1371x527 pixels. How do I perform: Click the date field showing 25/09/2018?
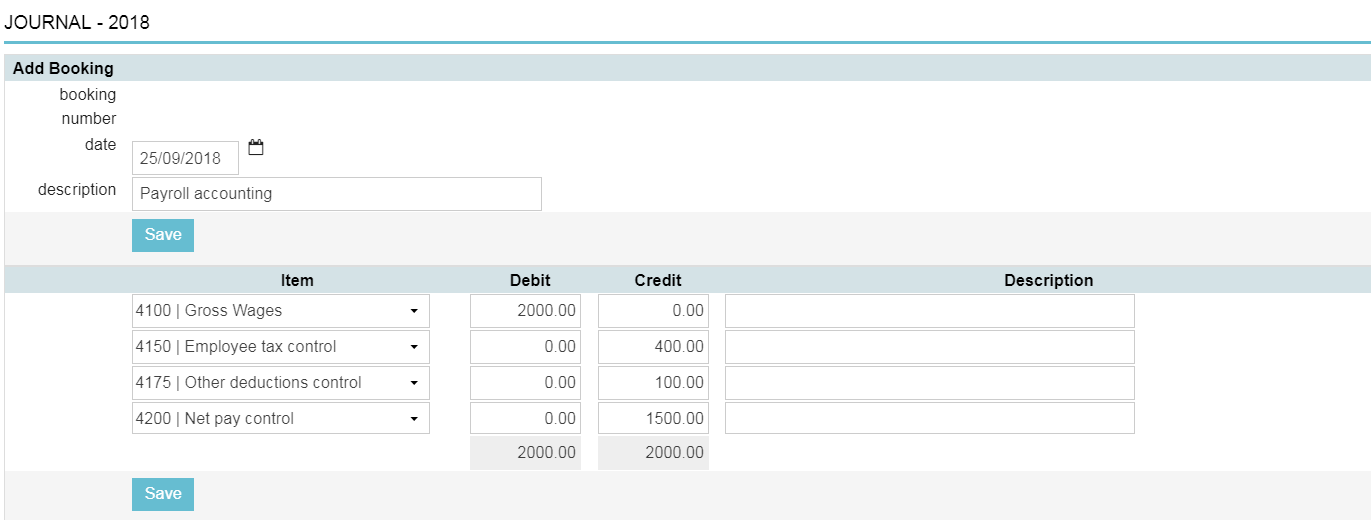[185, 158]
